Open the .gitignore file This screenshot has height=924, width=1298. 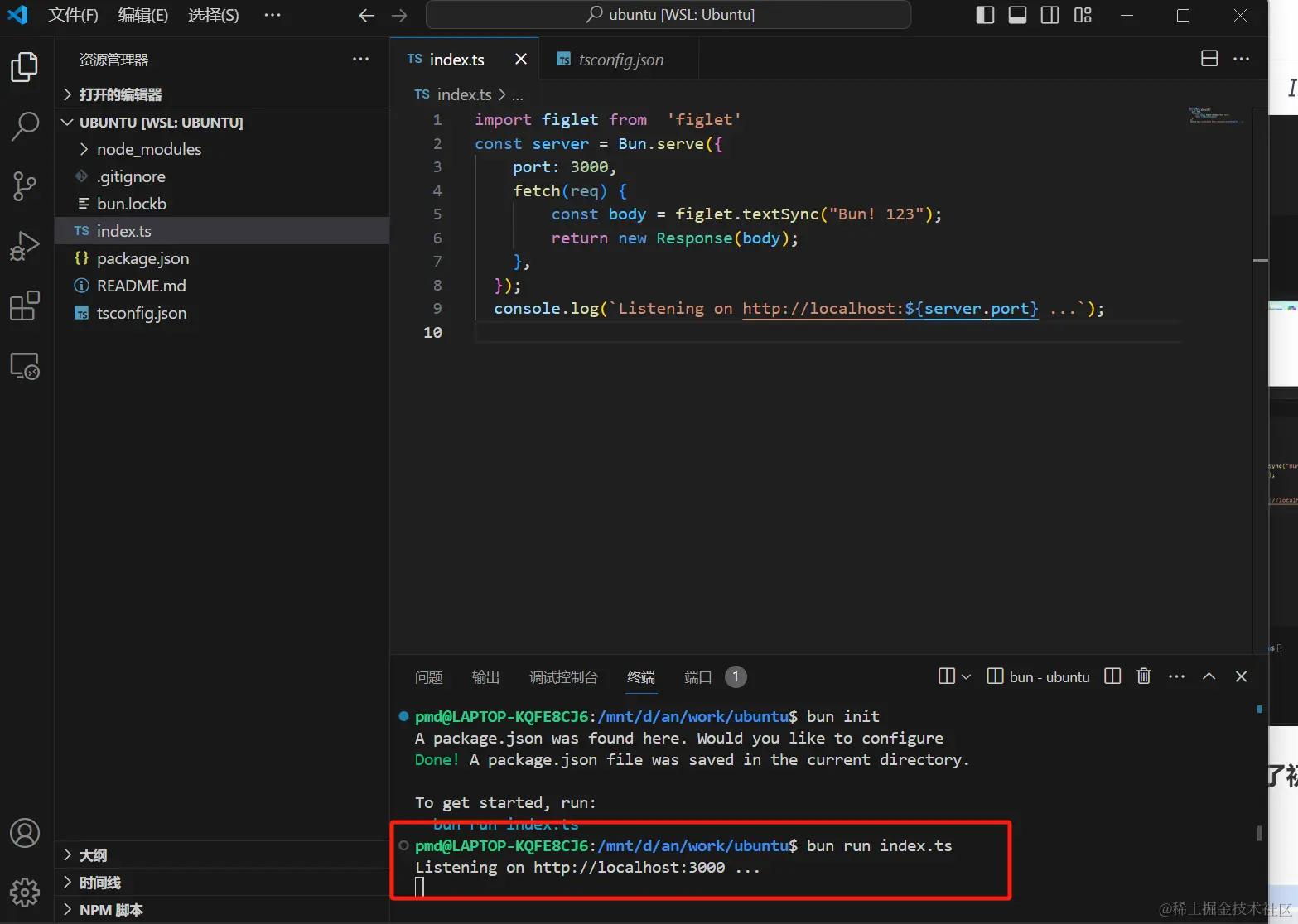click(222, 176)
